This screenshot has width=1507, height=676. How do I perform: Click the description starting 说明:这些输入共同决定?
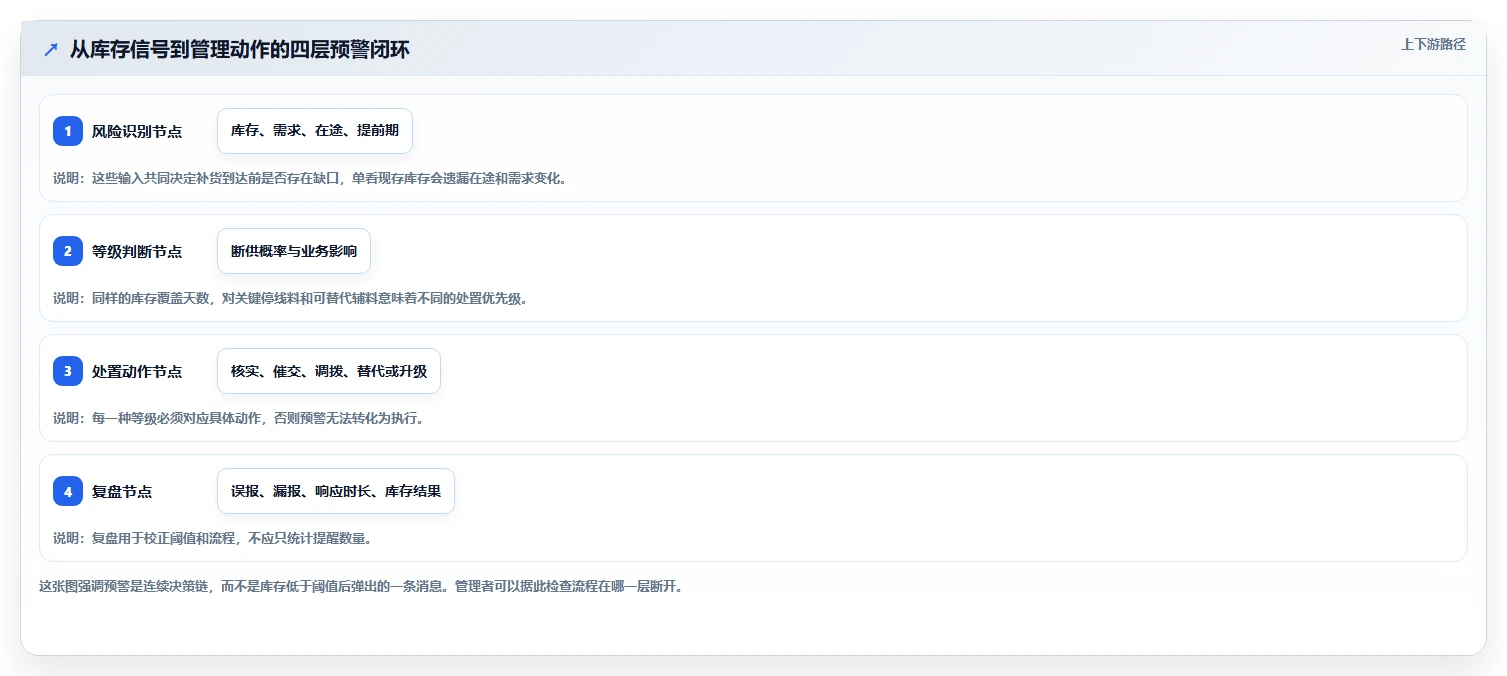[310, 178]
